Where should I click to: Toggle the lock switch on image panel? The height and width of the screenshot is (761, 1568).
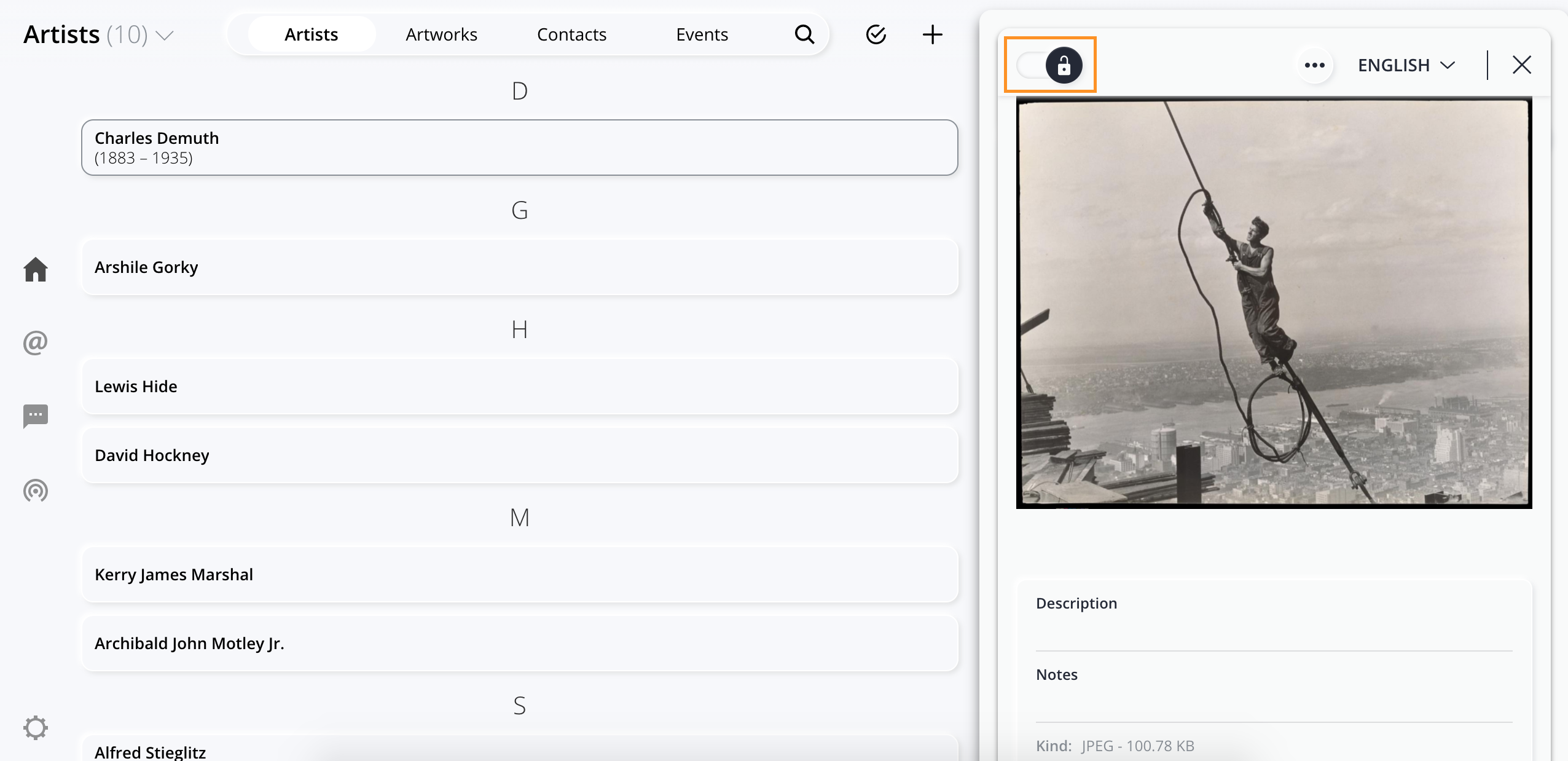pos(1050,65)
